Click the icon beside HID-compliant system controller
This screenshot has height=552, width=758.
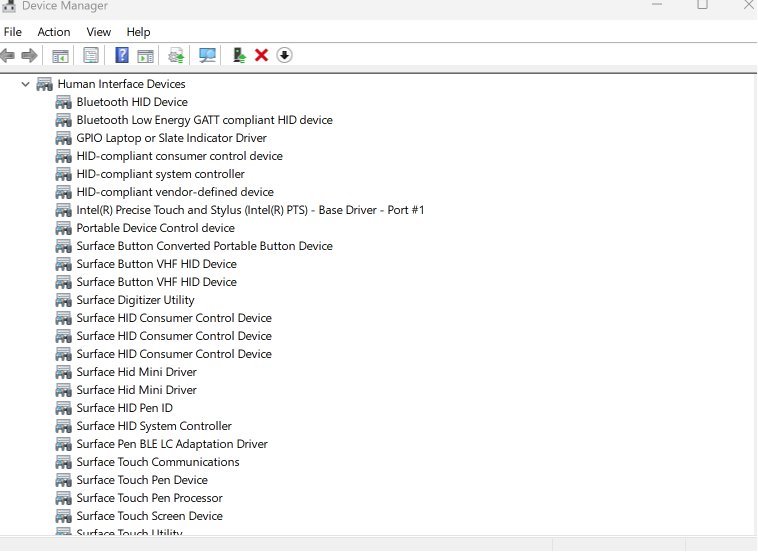[x=63, y=174]
